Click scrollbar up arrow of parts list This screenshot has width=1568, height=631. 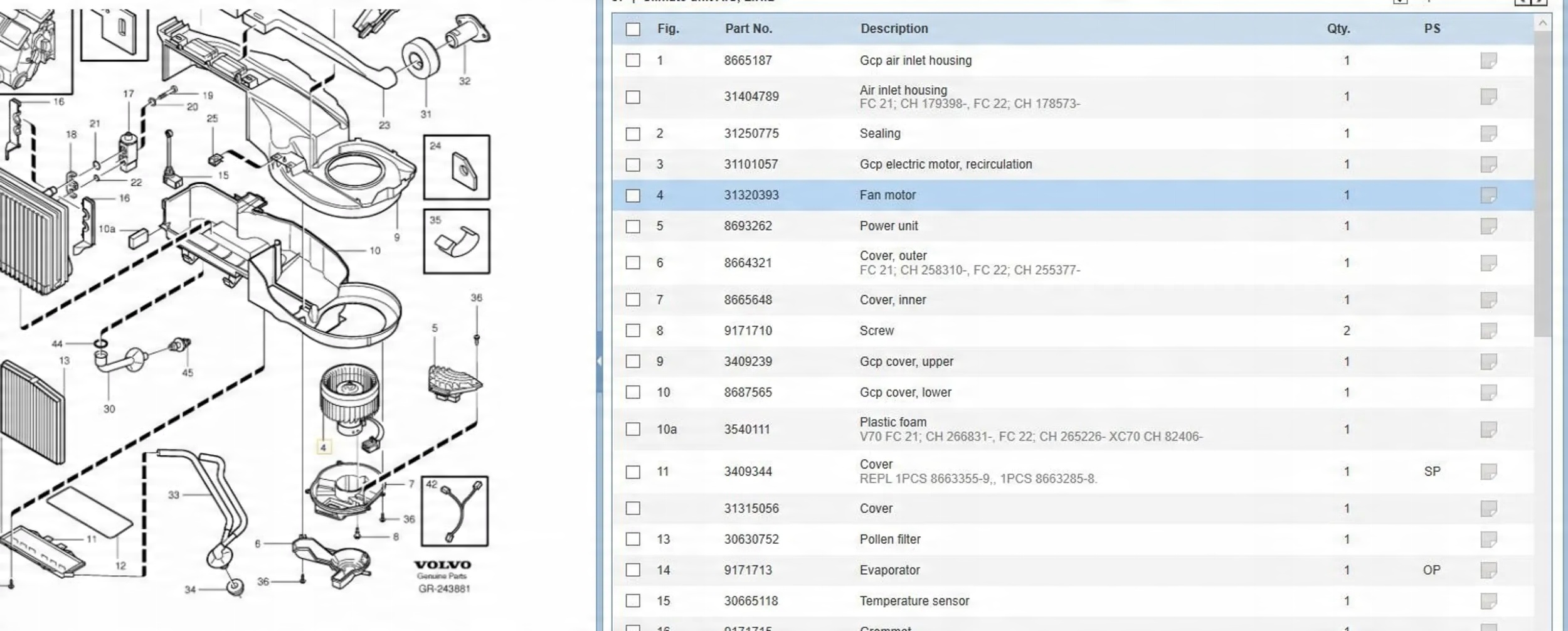1543,23
